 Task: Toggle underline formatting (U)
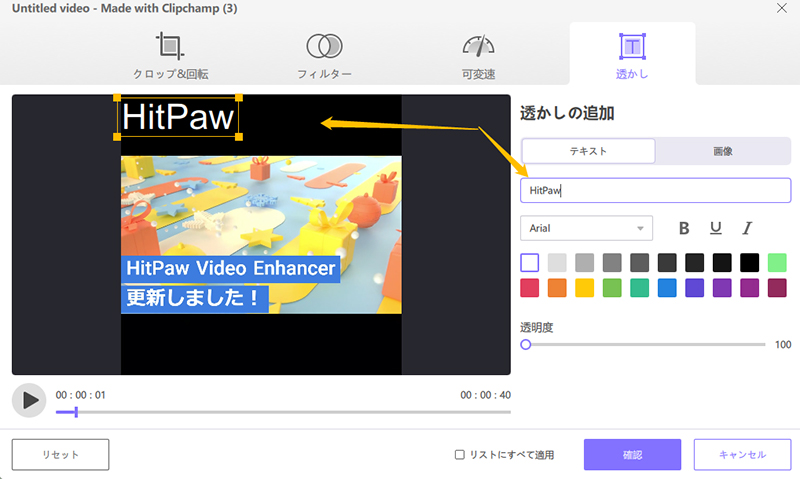point(716,228)
